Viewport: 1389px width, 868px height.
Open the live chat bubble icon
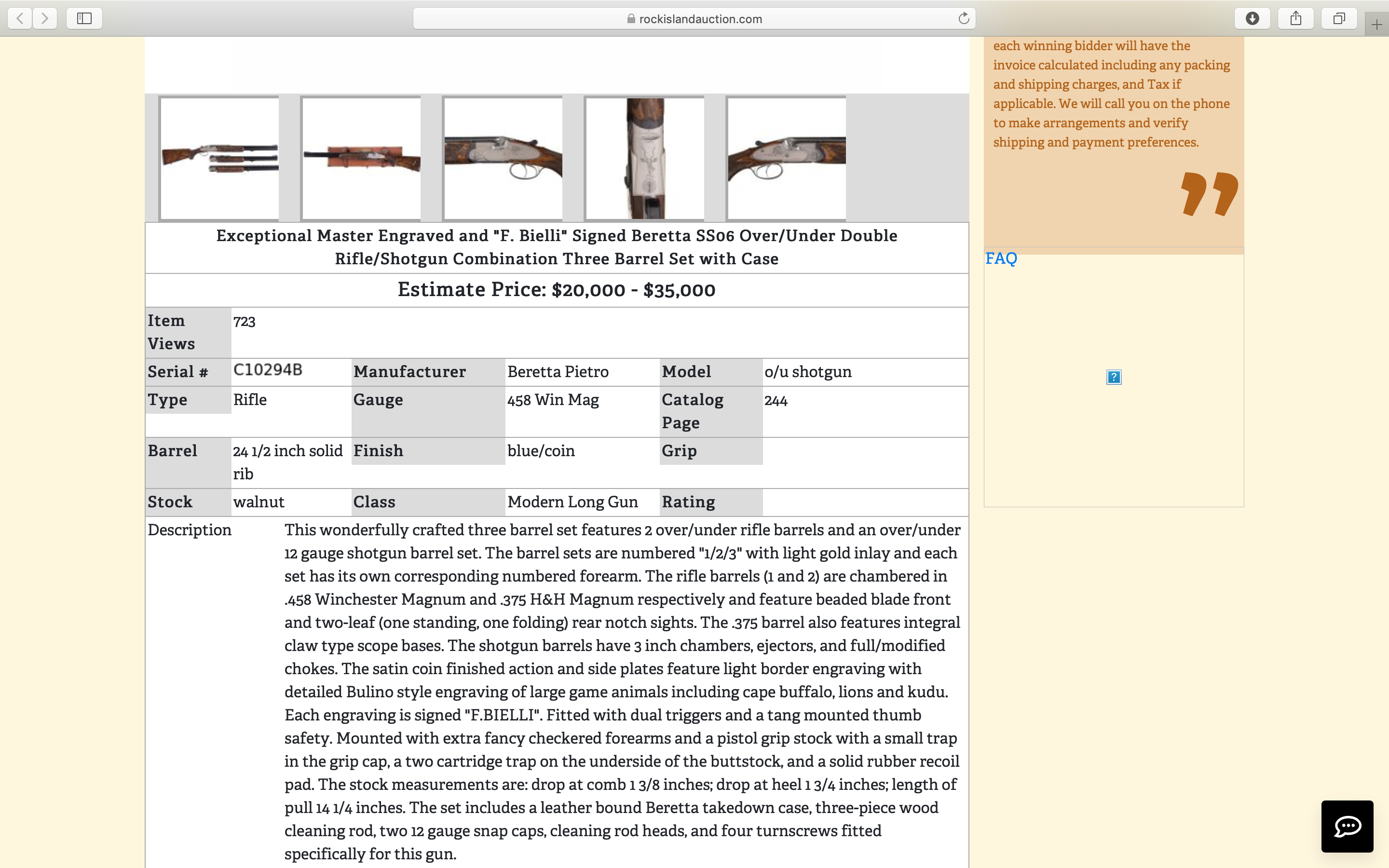click(x=1347, y=826)
